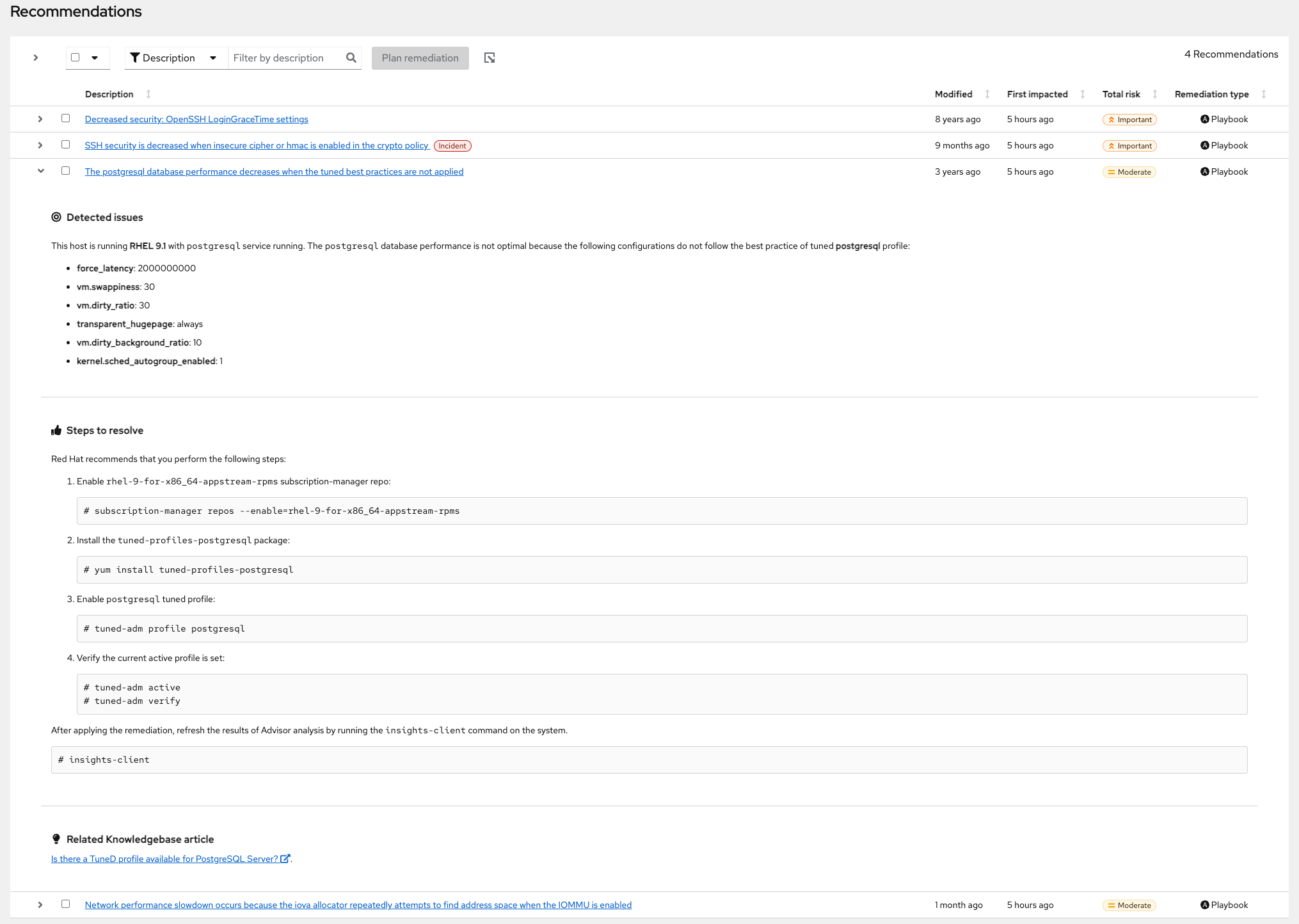Click the search magnifier in the filter field
The height and width of the screenshot is (924, 1299).
[351, 58]
